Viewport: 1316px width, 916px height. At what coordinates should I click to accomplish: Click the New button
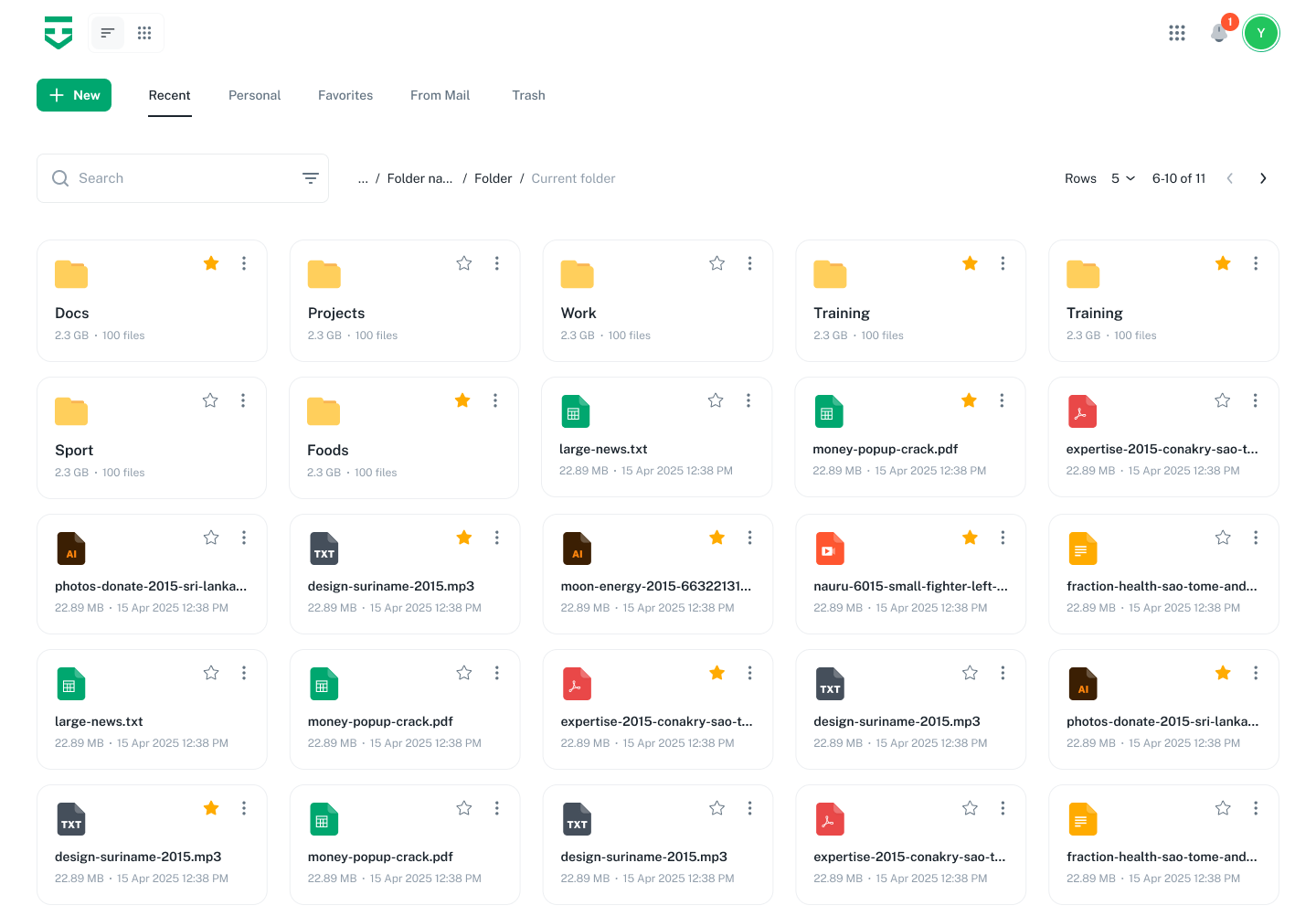coord(74,95)
